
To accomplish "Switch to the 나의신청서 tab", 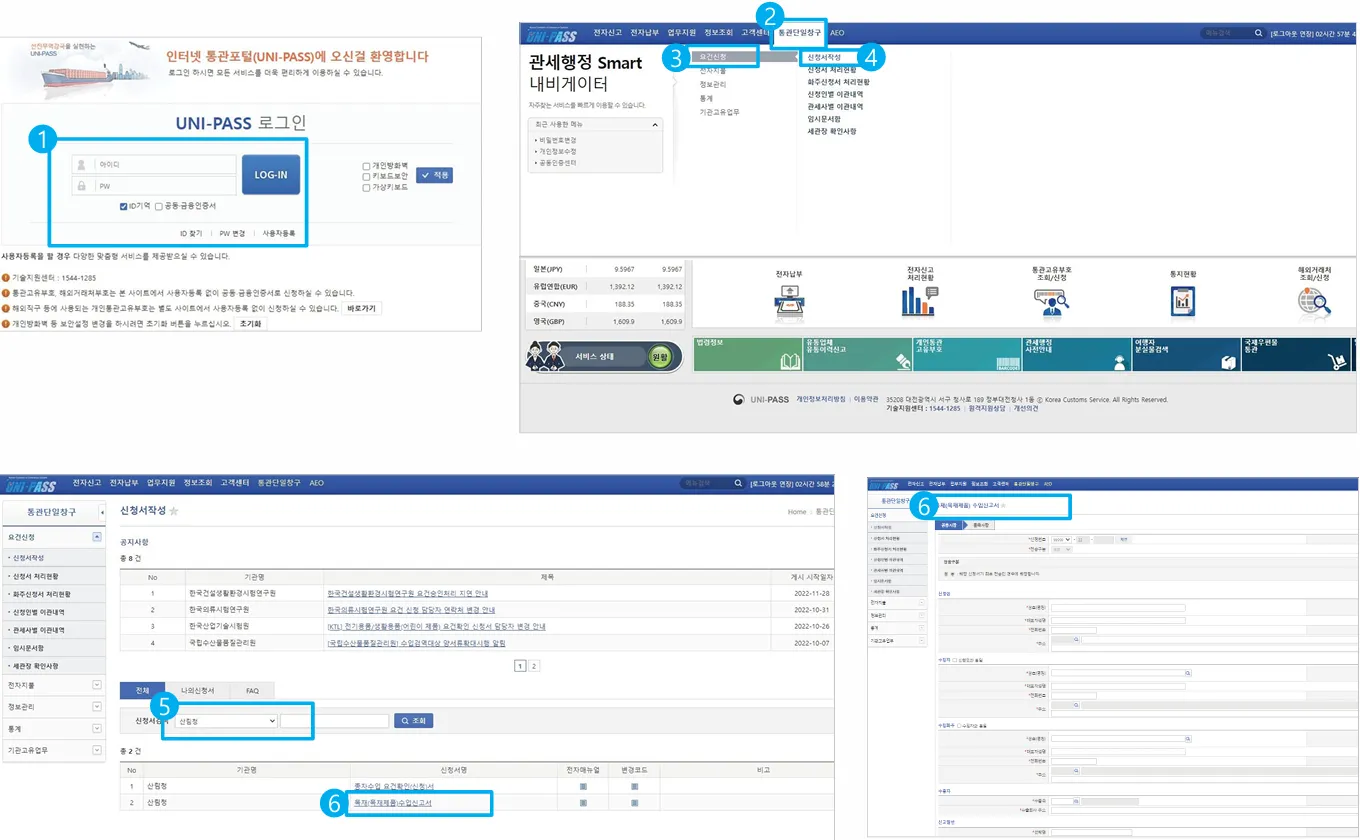I will [198, 691].
